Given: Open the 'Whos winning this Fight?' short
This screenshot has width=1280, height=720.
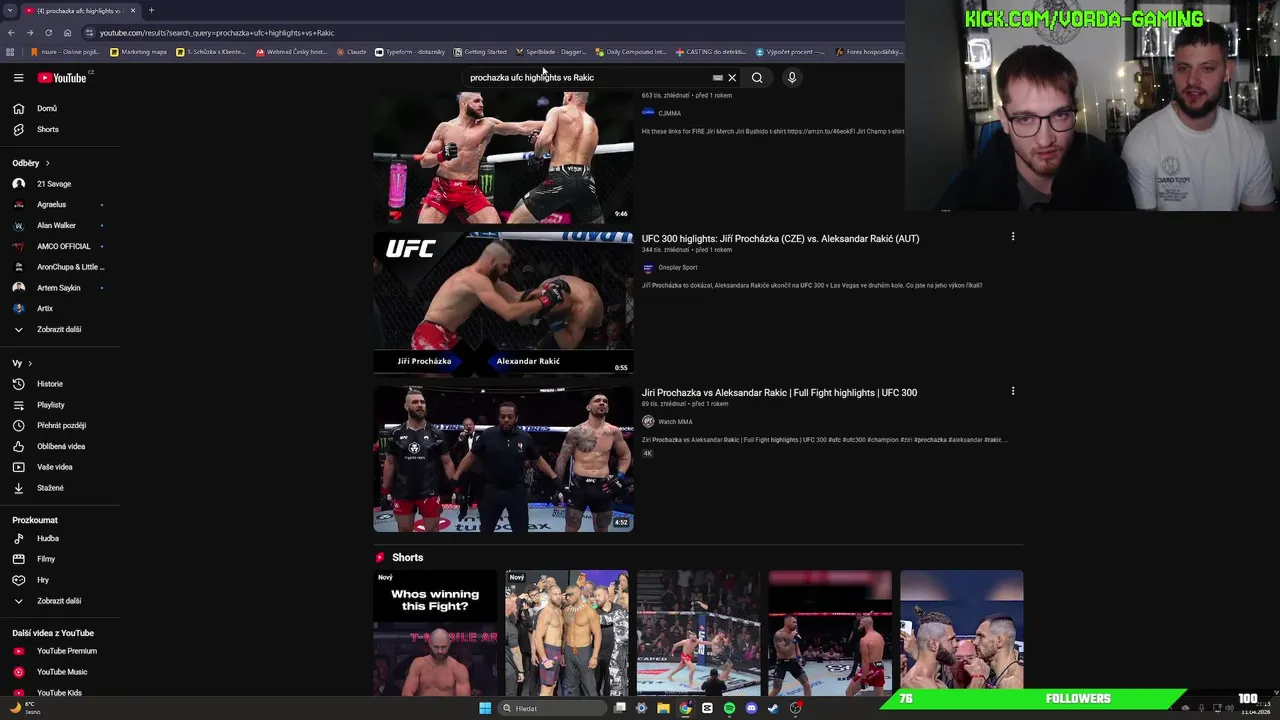Looking at the screenshot, I should 435,633.
